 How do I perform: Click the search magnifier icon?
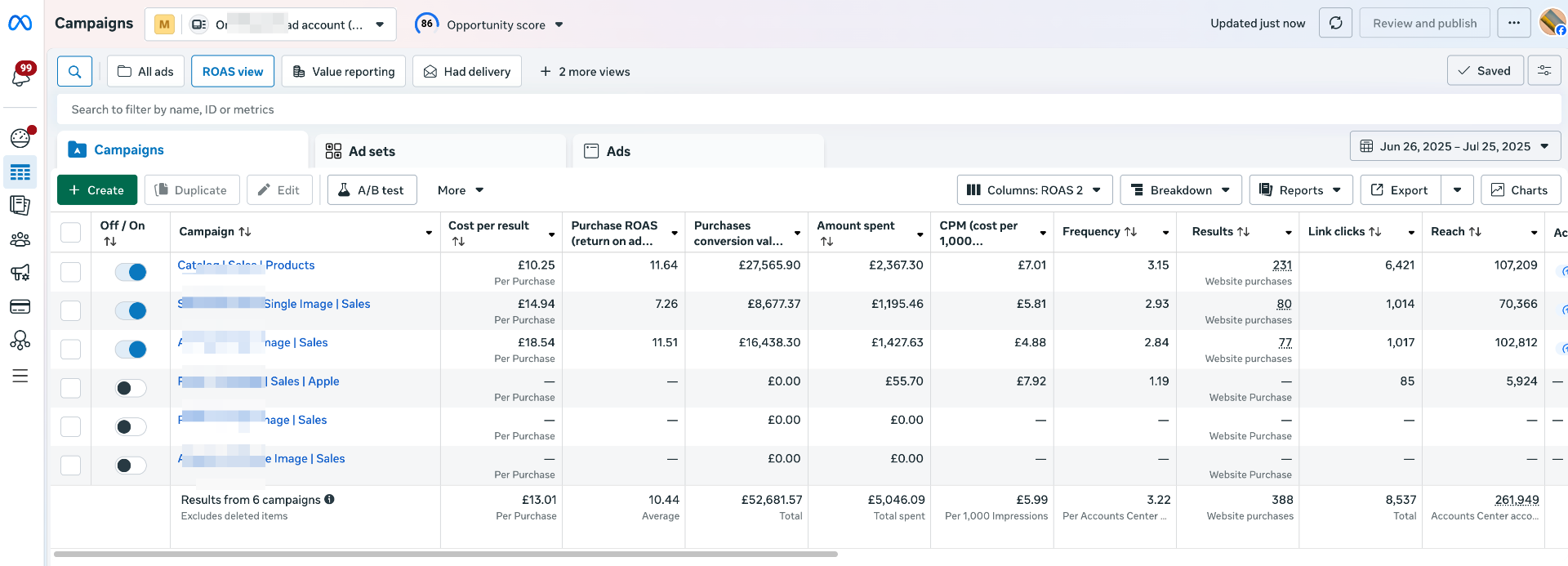click(74, 72)
